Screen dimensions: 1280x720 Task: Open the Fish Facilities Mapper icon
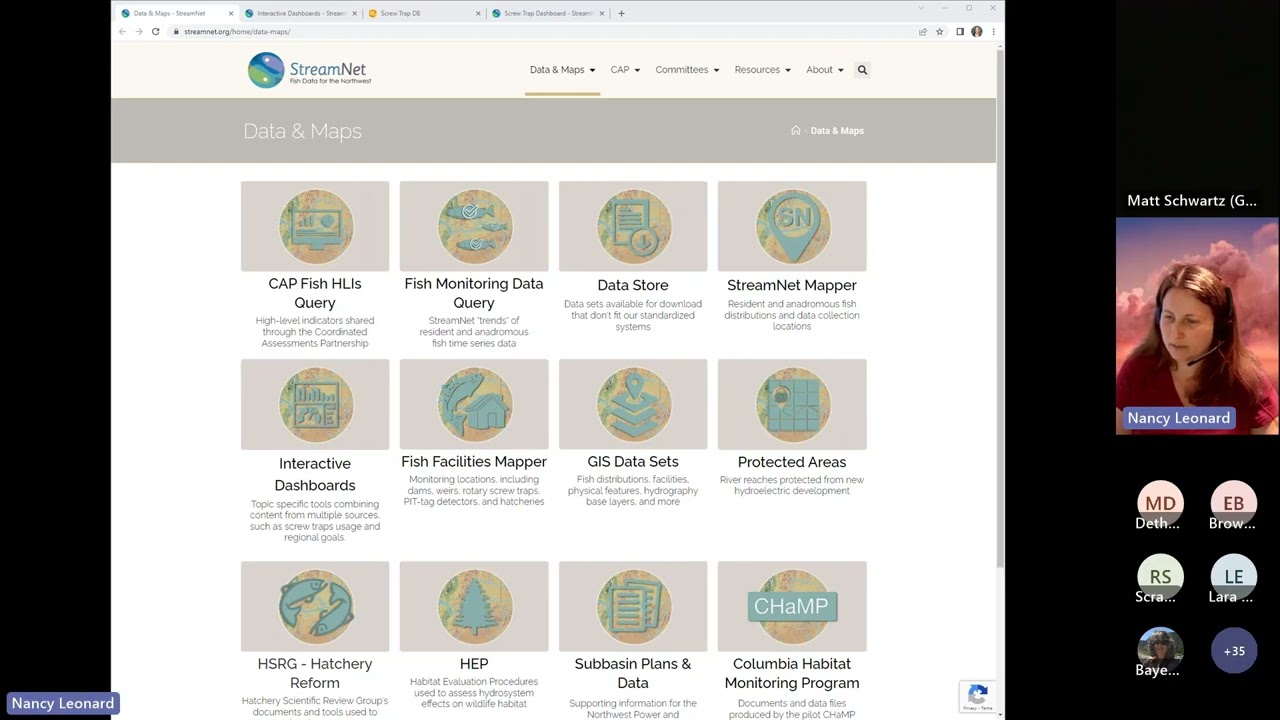(x=474, y=404)
